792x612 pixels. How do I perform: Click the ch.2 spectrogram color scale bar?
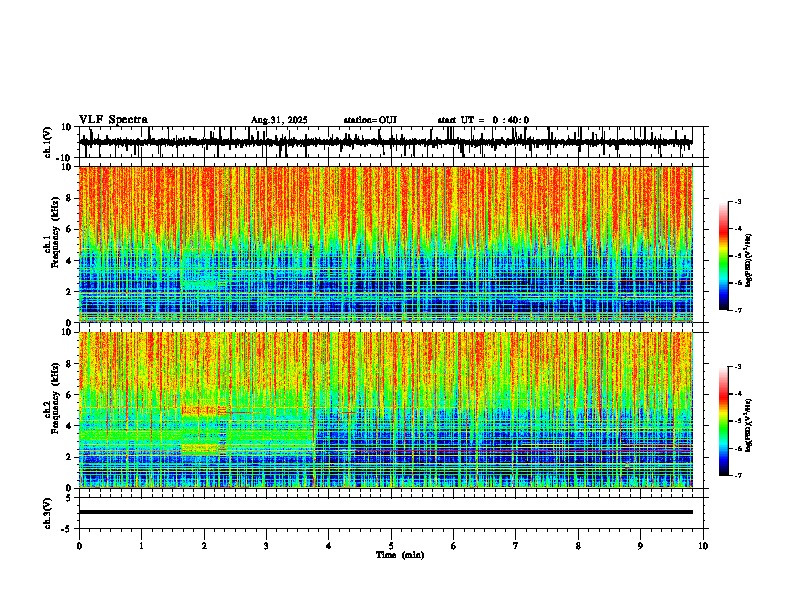tap(723, 421)
